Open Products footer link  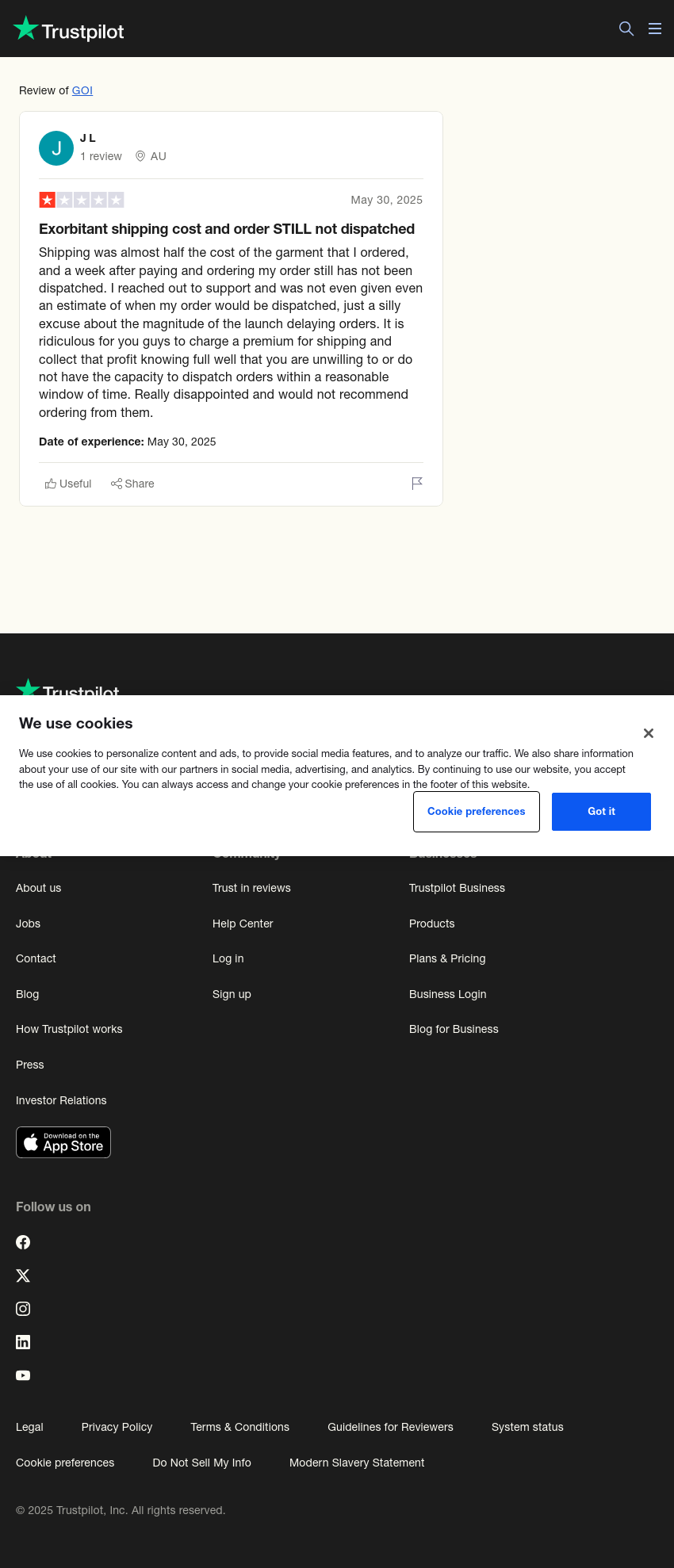tap(431, 924)
